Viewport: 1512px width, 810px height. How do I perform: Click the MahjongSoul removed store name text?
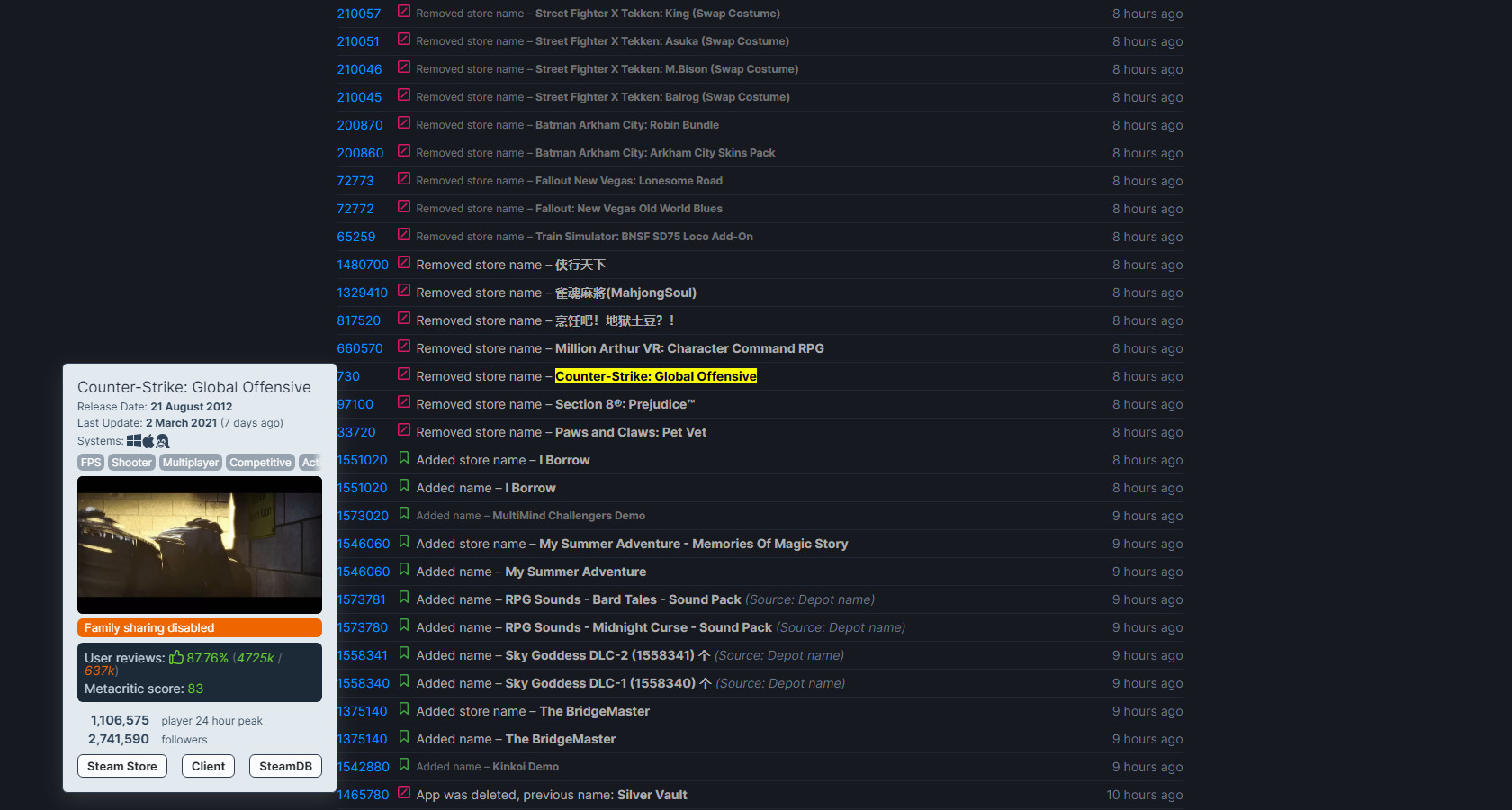click(x=625, y=292)
